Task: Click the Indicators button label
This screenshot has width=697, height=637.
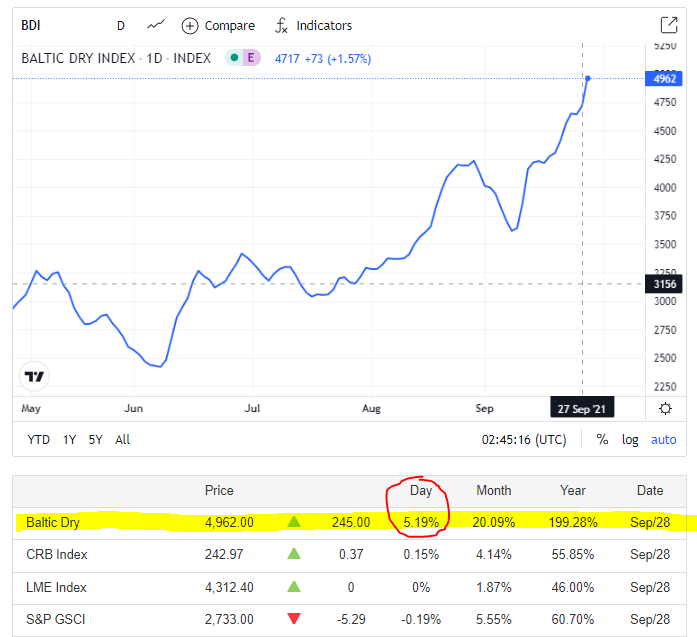Action: [x=324, y=25]
